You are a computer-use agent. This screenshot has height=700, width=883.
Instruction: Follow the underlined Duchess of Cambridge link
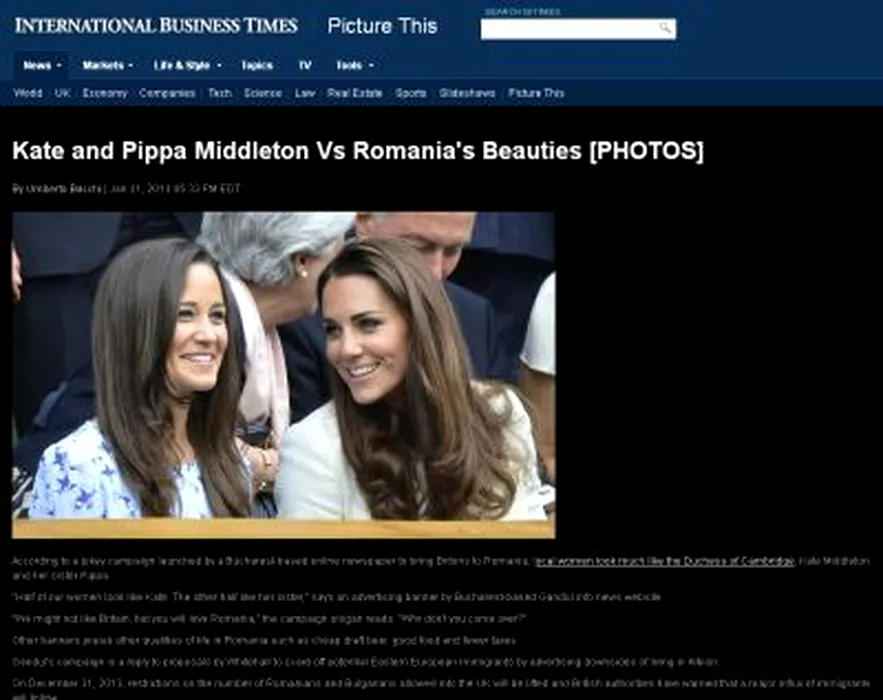tap(665, 561)
